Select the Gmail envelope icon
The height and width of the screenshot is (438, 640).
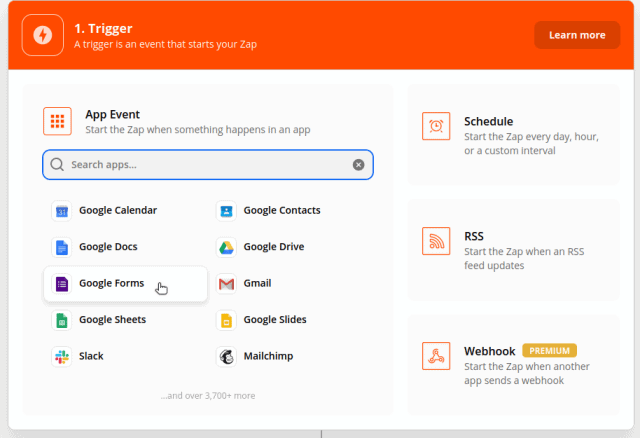coord(226,284)
